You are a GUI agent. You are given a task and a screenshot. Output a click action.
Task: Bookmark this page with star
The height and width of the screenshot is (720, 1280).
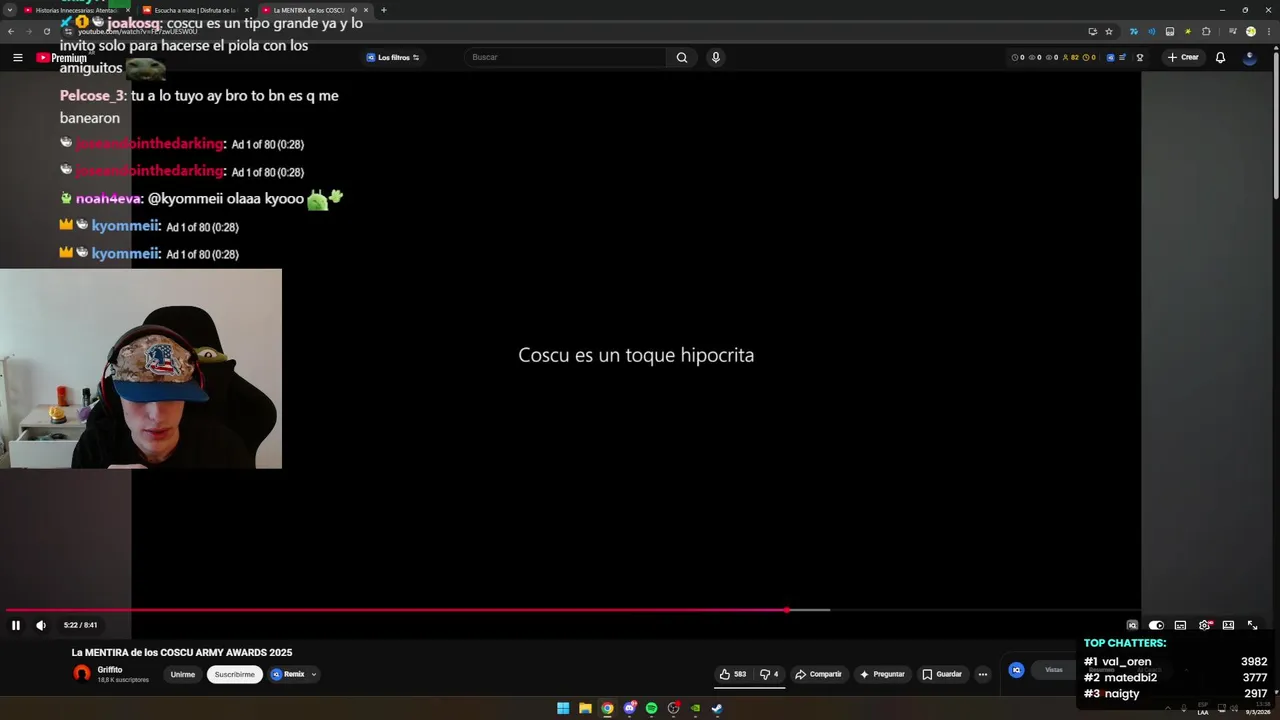coord(1108,31)
